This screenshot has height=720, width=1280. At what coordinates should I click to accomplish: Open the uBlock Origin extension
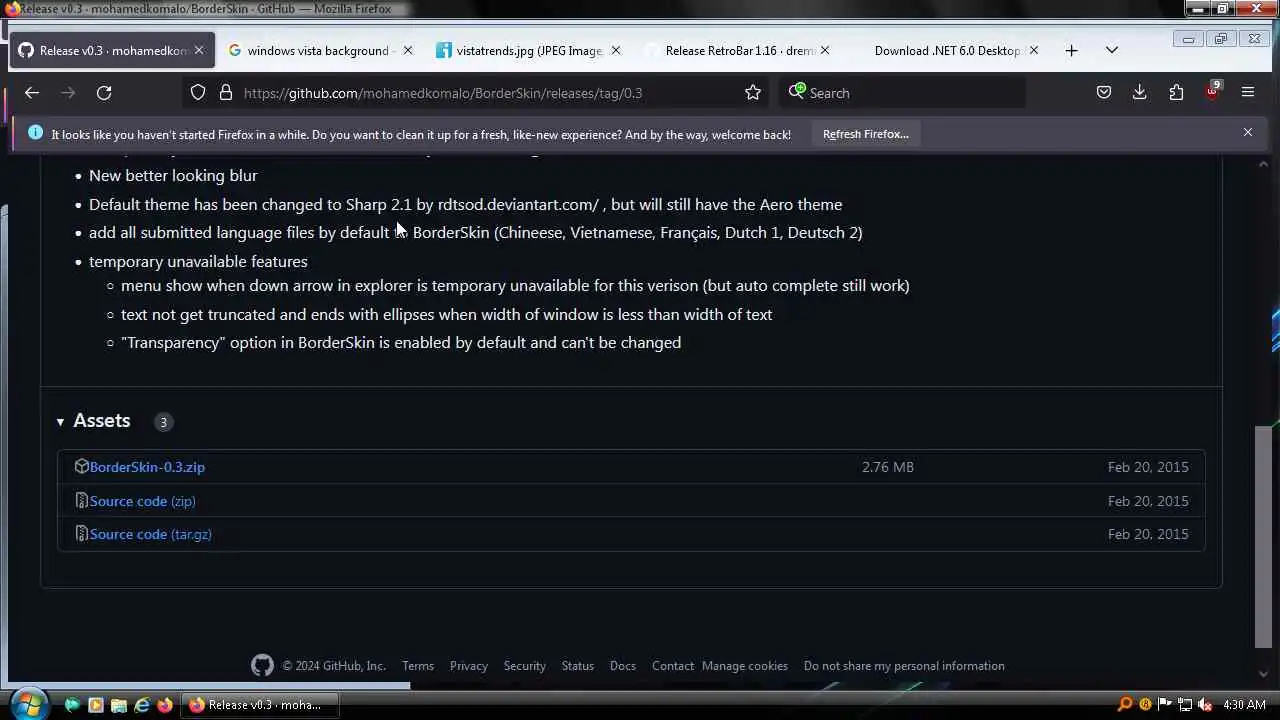point(1212,93)
